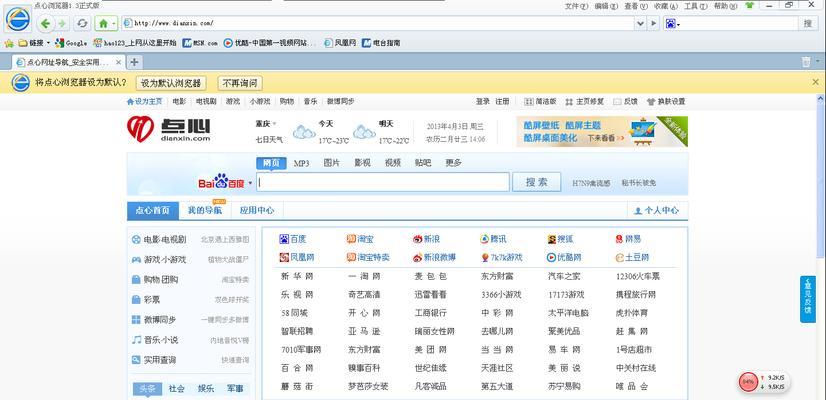Open the favorites star icon
826x400 pixels.
(9, 43)
